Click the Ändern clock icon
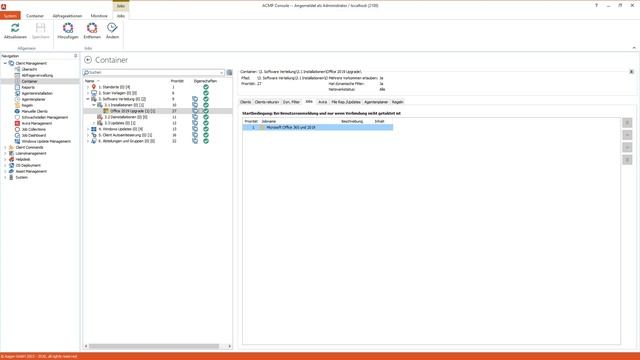640x360 pixels. click(112, 28)
